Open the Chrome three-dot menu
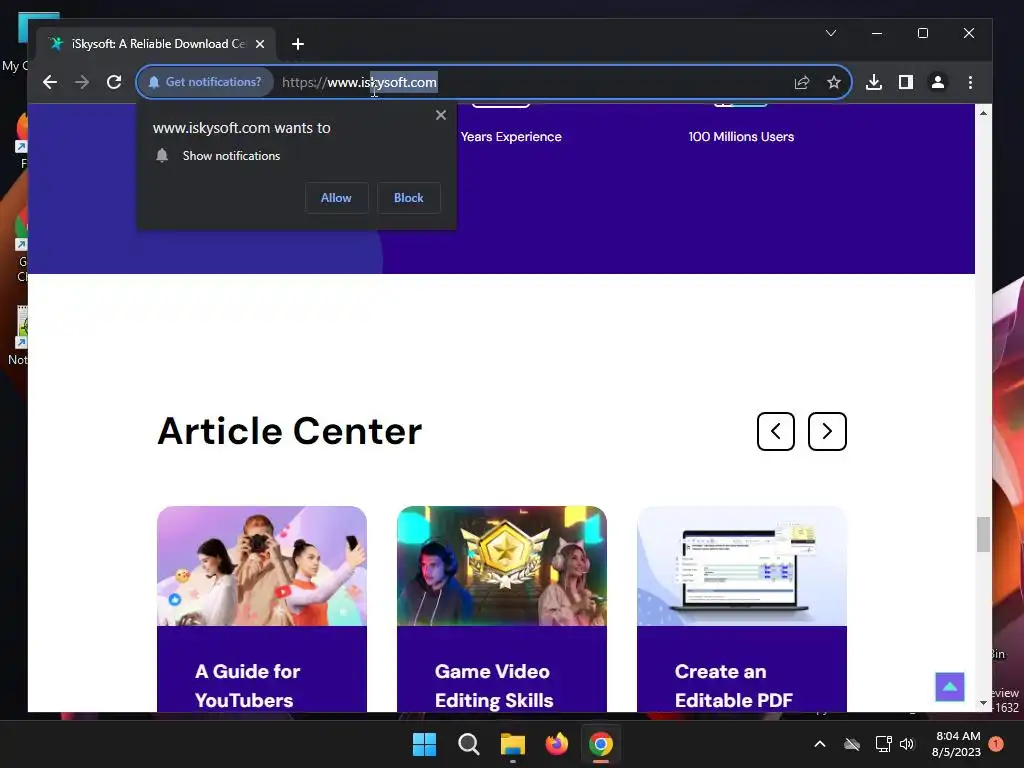 (x=970, y=82)
